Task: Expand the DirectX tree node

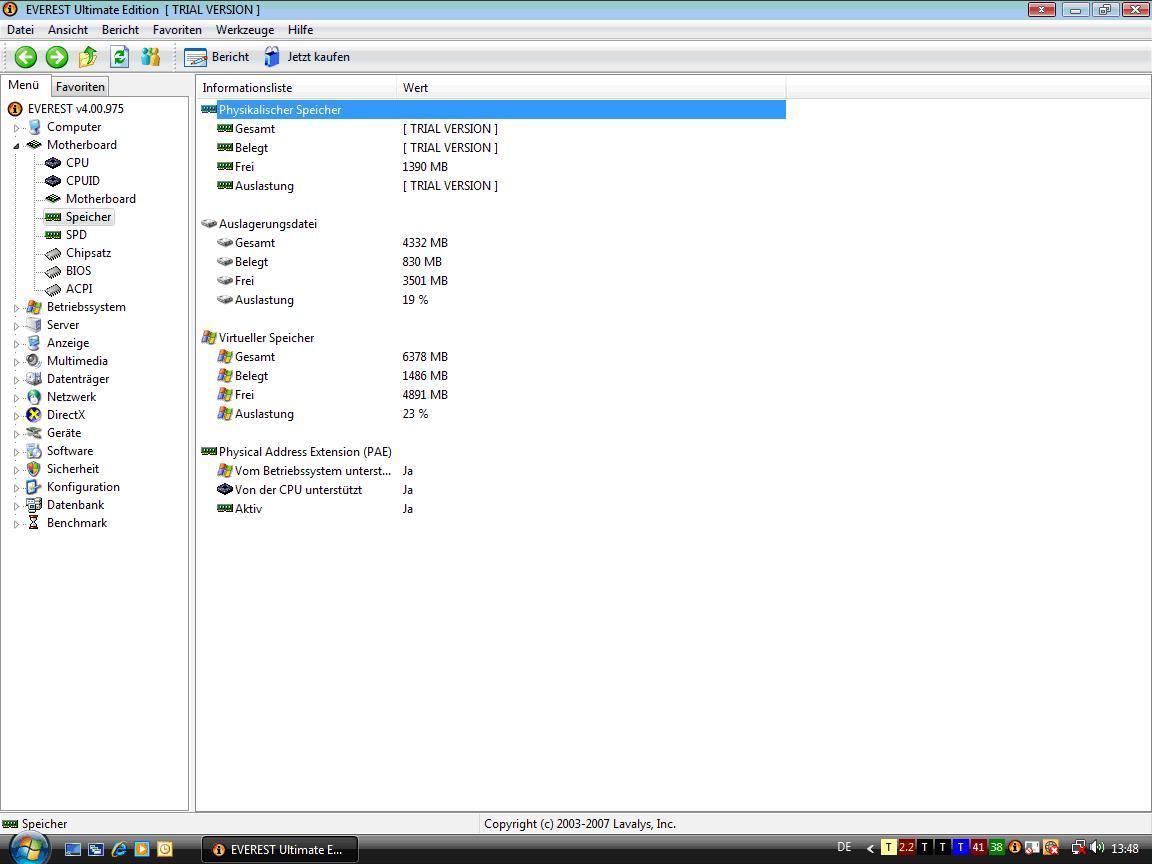Action: pos(16,416)
